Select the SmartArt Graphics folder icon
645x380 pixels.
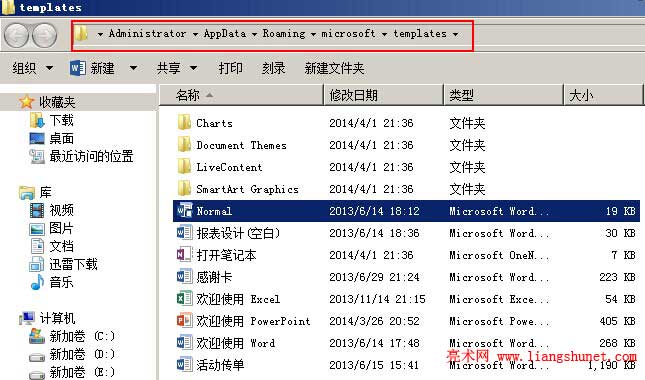184,189
